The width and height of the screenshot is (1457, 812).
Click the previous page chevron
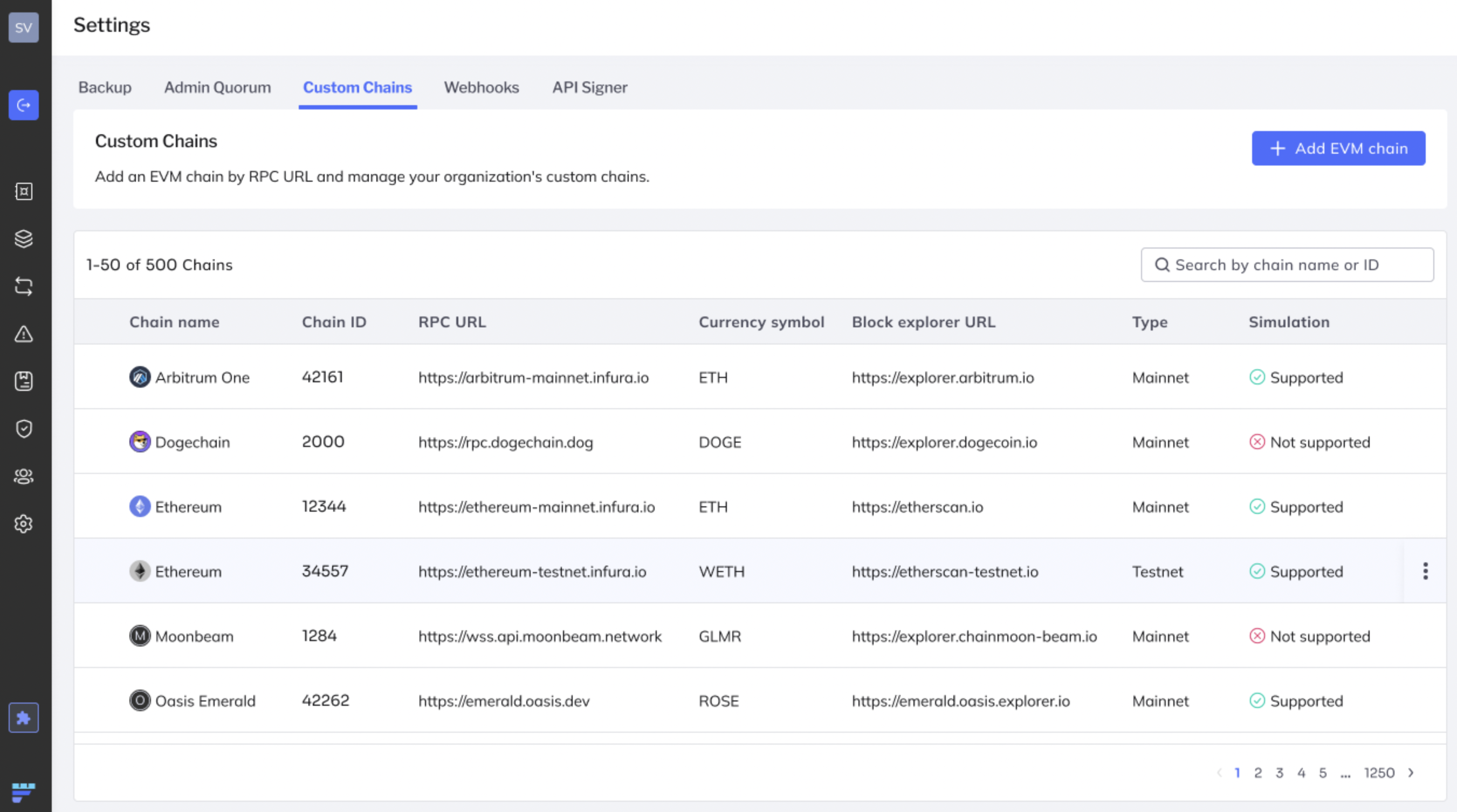point(1219,773)
